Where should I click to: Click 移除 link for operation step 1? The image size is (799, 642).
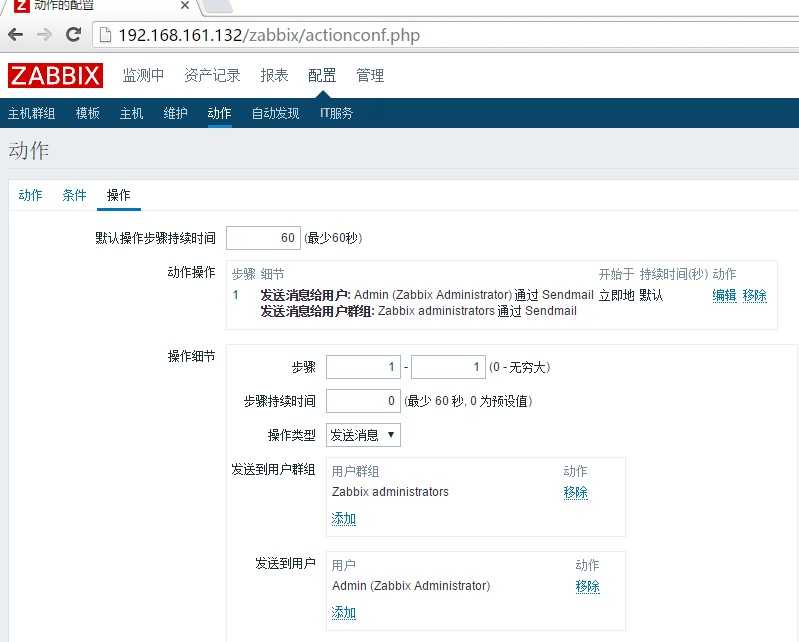pos(755,295)
